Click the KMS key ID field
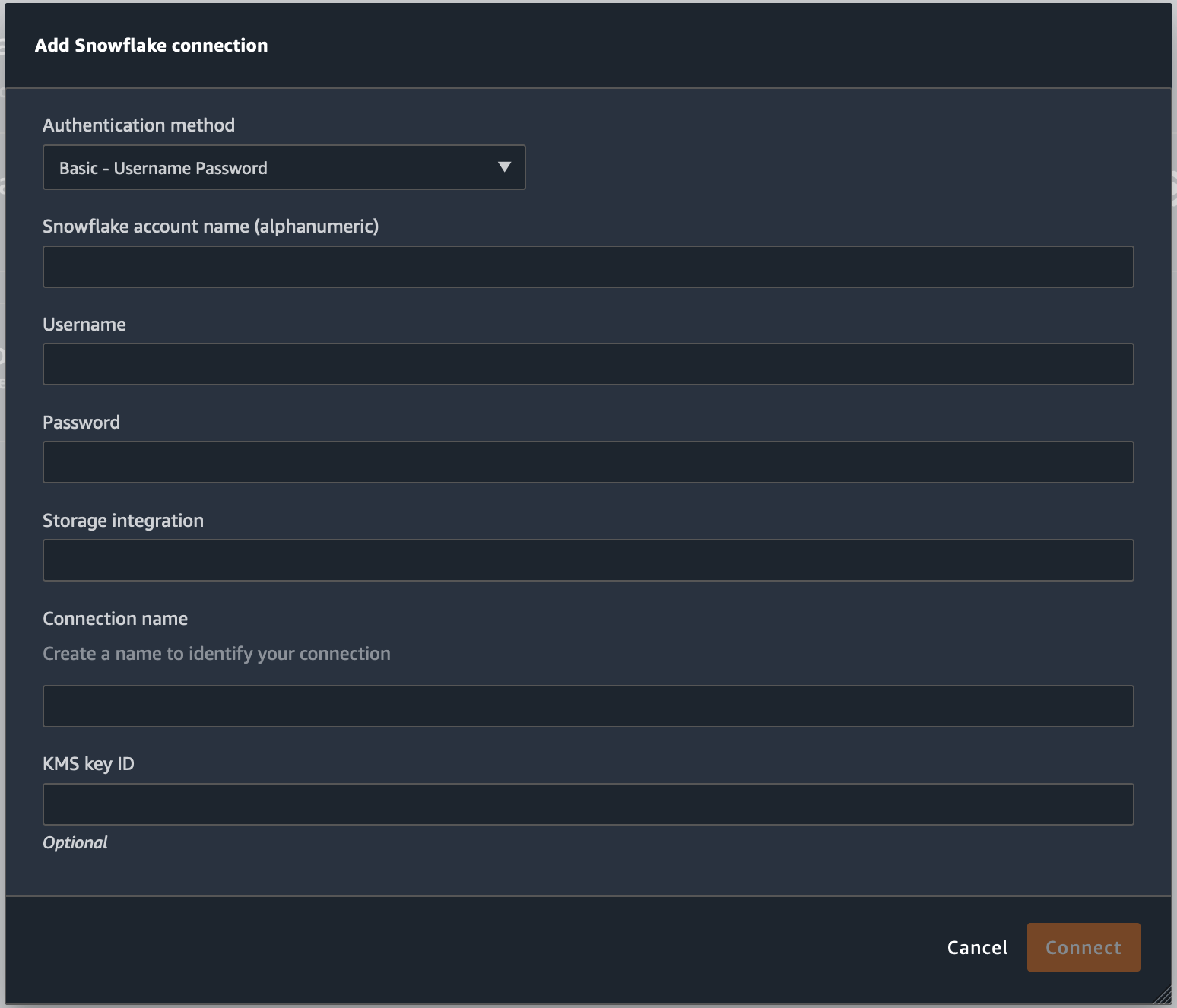The width and height of the screenshot is (1177, 1008). (x=588, y=804)
